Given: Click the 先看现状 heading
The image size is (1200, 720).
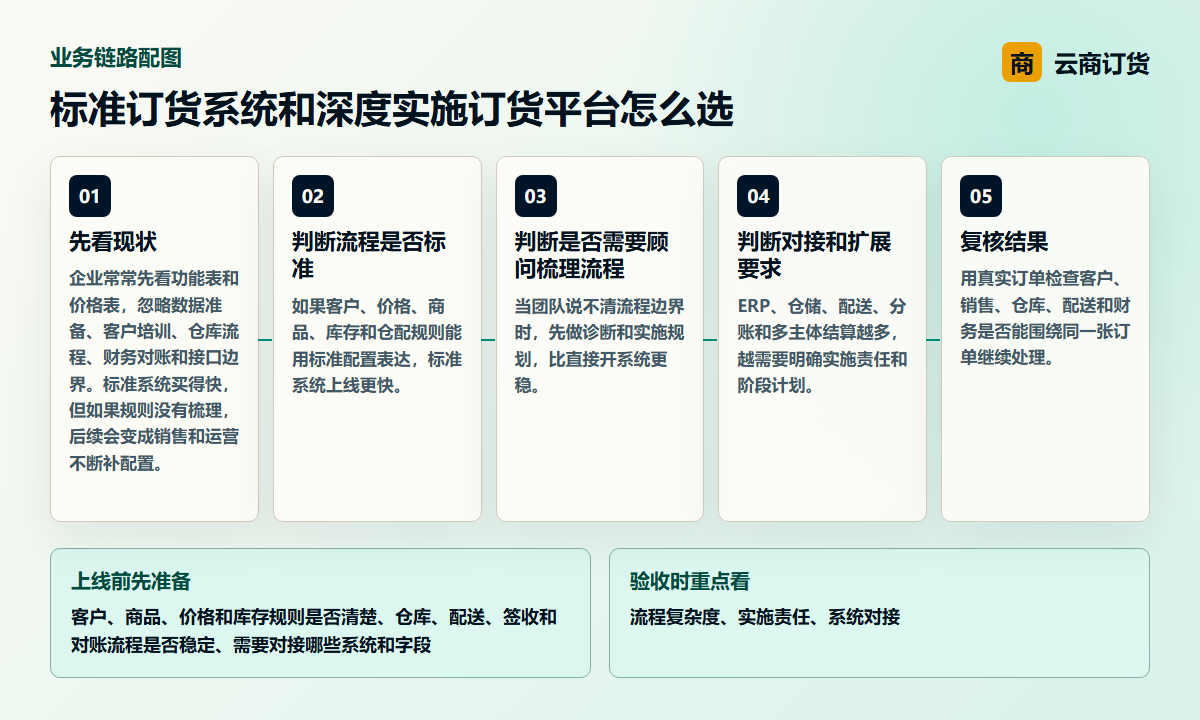Looking at the screenshot, I should pos(113,242).
